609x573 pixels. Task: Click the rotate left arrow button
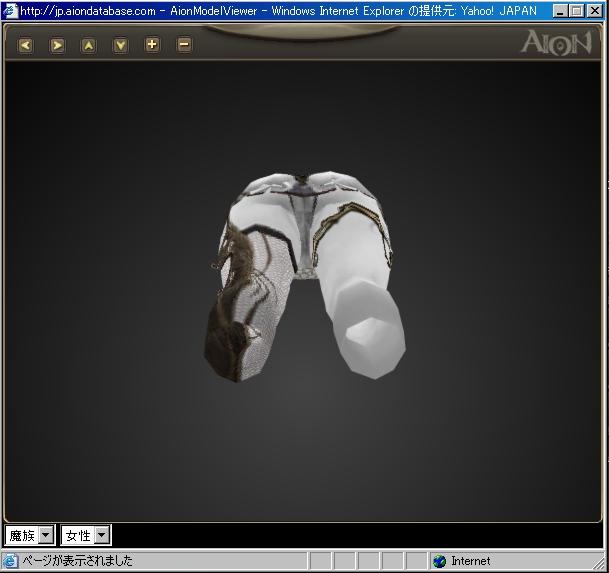(26, 45)
